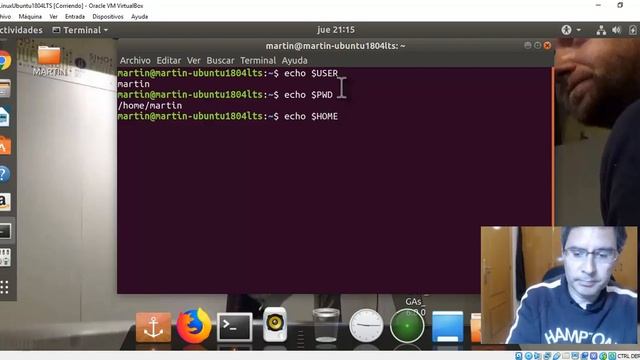Open VirtualBox Máquina menu
The image size is (640, 360).
pyautogui.click(x=30, y=17)
